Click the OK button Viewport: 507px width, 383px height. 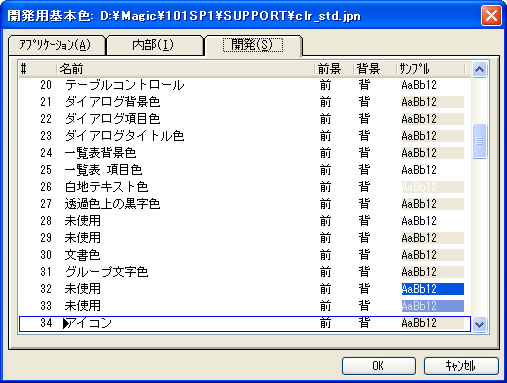[x=379, y=366]
